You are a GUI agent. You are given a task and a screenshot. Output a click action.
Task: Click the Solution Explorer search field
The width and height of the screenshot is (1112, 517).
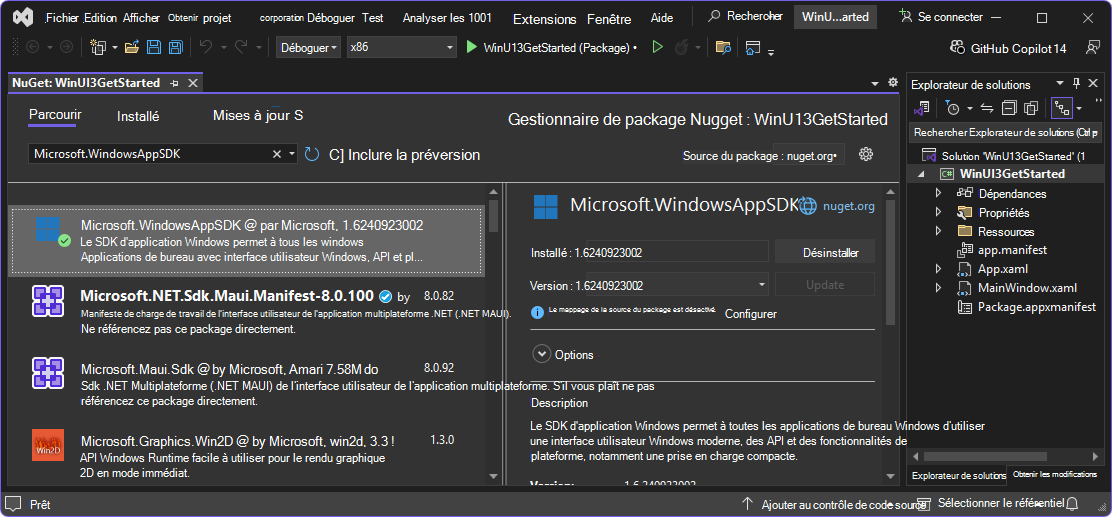click(x=1005, y=133)
